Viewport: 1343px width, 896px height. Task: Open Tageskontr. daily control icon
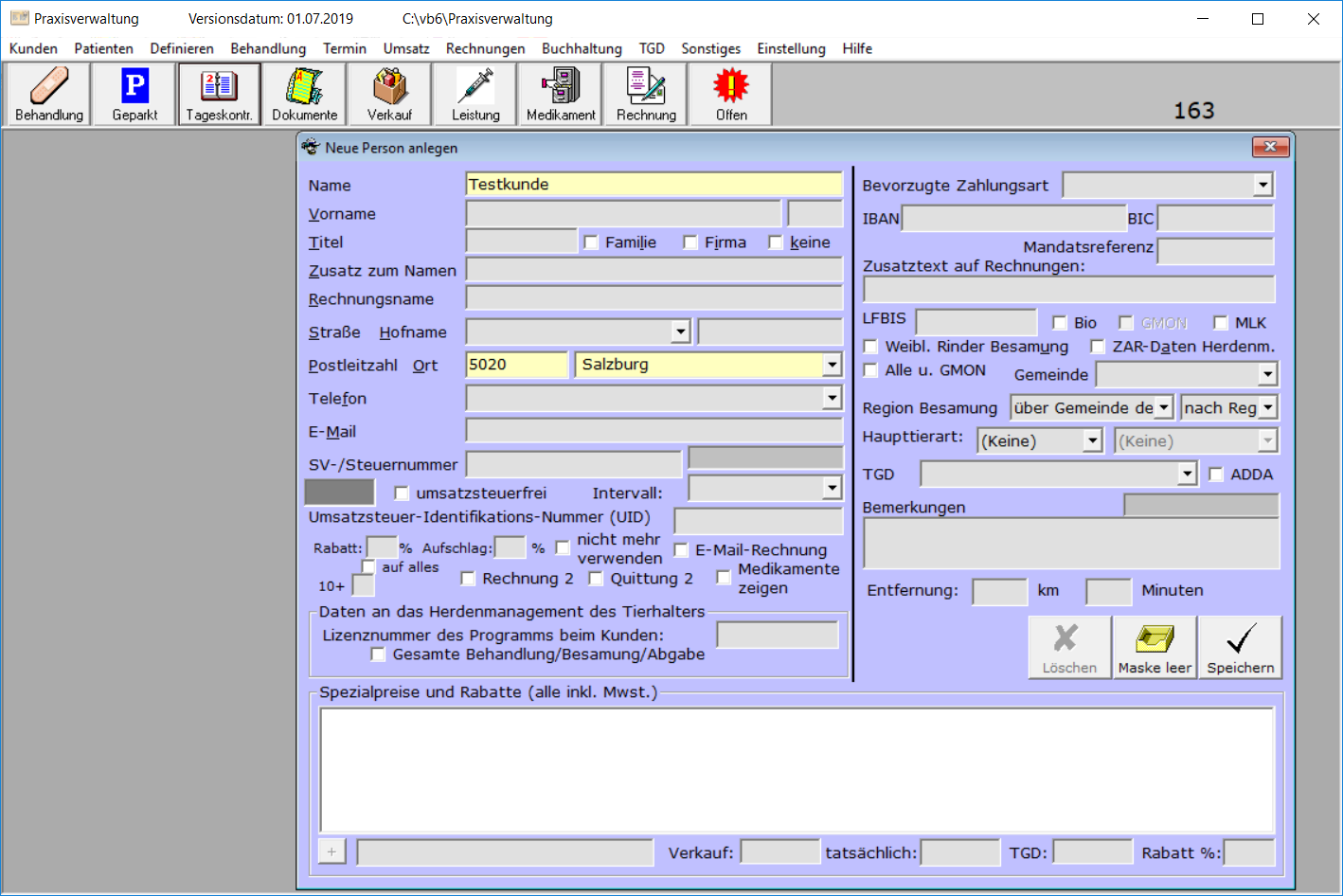[219, 94]
